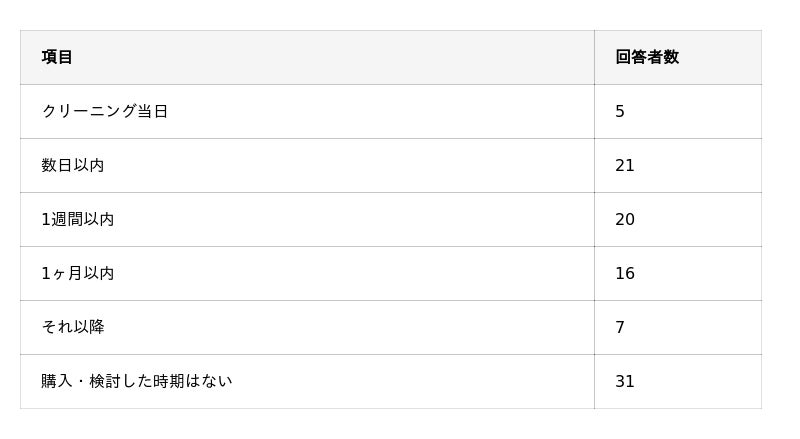The width and height of the screenshot is (800, 439).
Task: Click the 回答者数 column header
Action: coord(647,57)
